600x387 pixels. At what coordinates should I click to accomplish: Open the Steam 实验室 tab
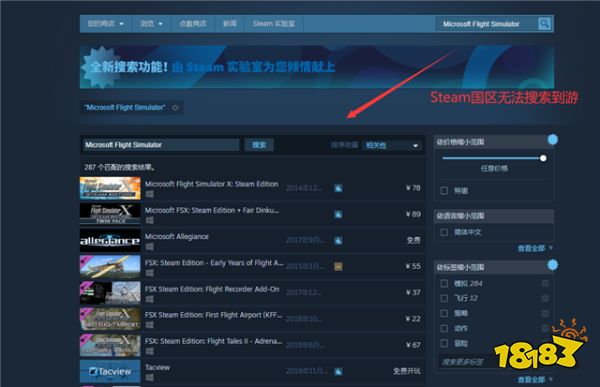(x=274, y=24)
